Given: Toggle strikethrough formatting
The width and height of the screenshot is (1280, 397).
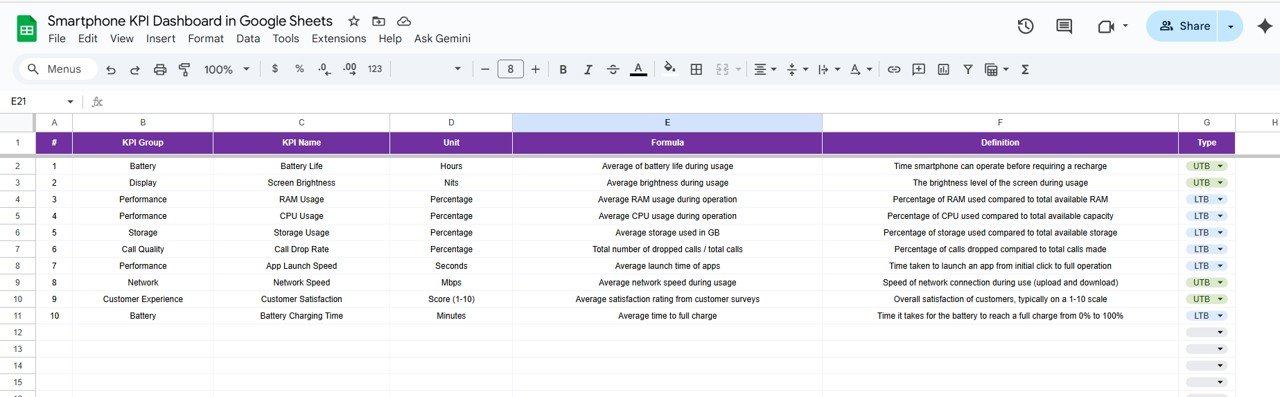Looking at the screenshot, I should pyautogui.click(x=613, y=69).
